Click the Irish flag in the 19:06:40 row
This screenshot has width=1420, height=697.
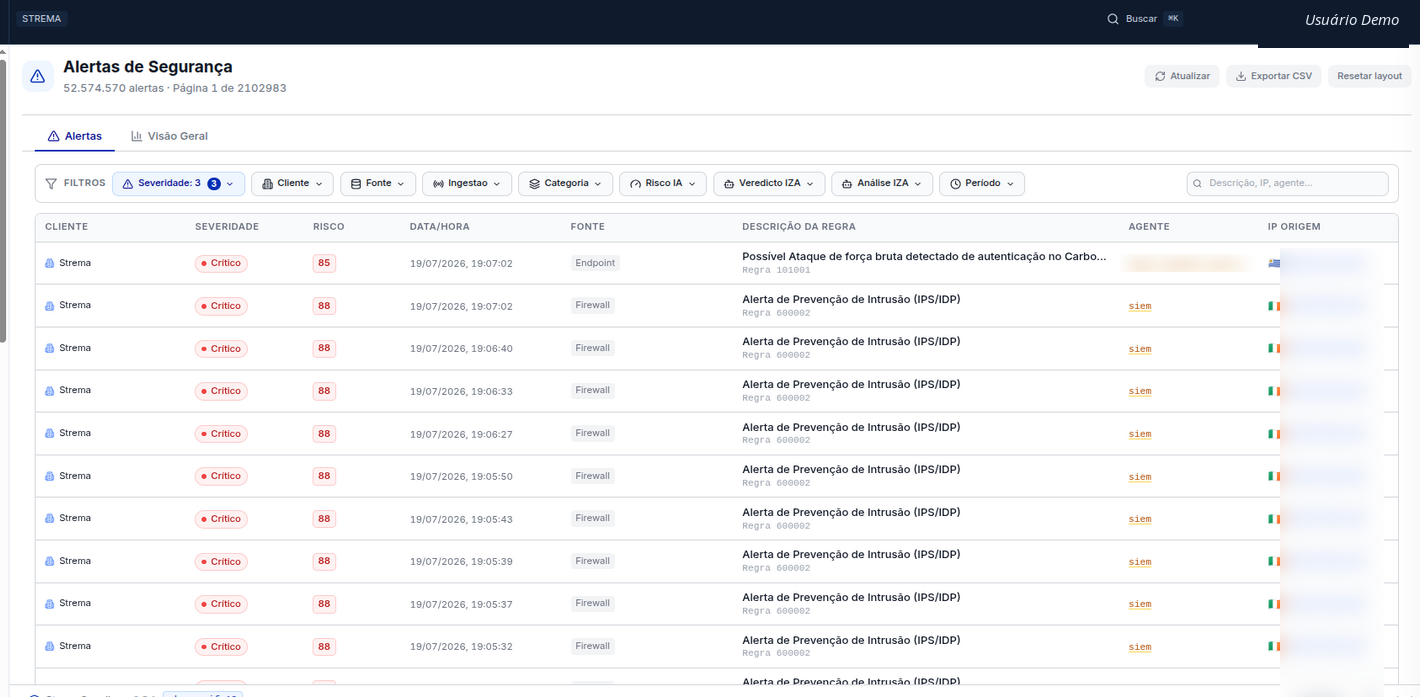[1274, 348]
